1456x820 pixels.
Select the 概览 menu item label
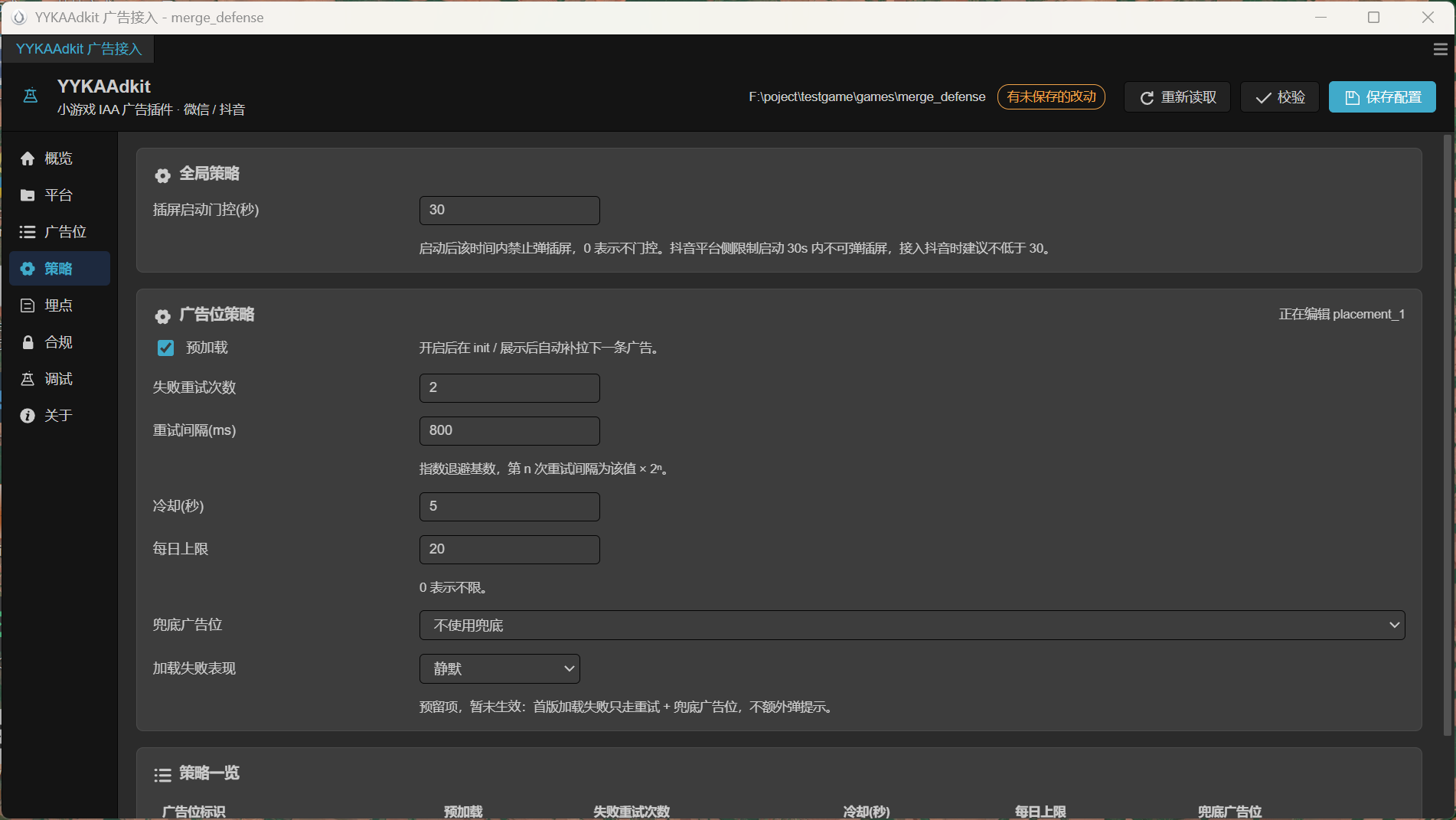pos(59,158)
